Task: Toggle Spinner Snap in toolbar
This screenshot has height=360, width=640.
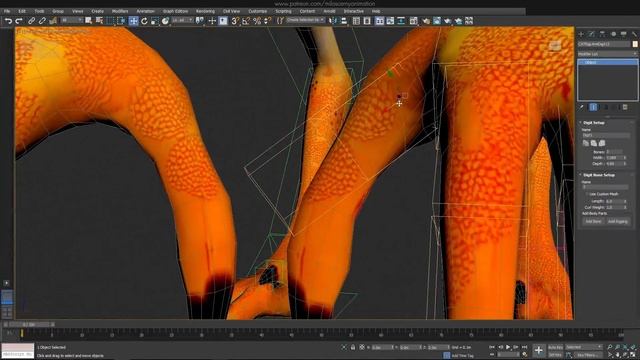Action: click(x=267, y=20)
